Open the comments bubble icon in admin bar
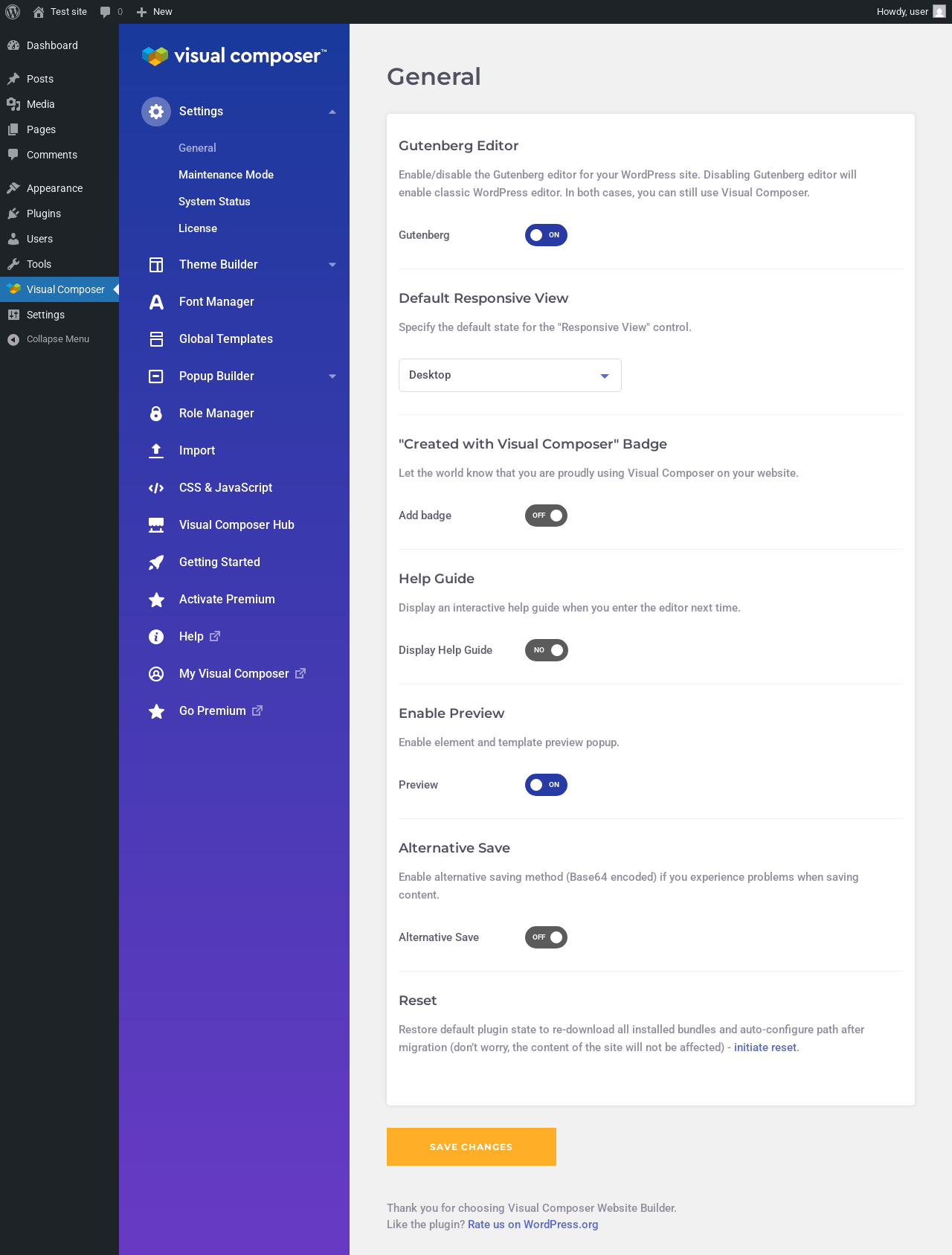 point(105,12)
